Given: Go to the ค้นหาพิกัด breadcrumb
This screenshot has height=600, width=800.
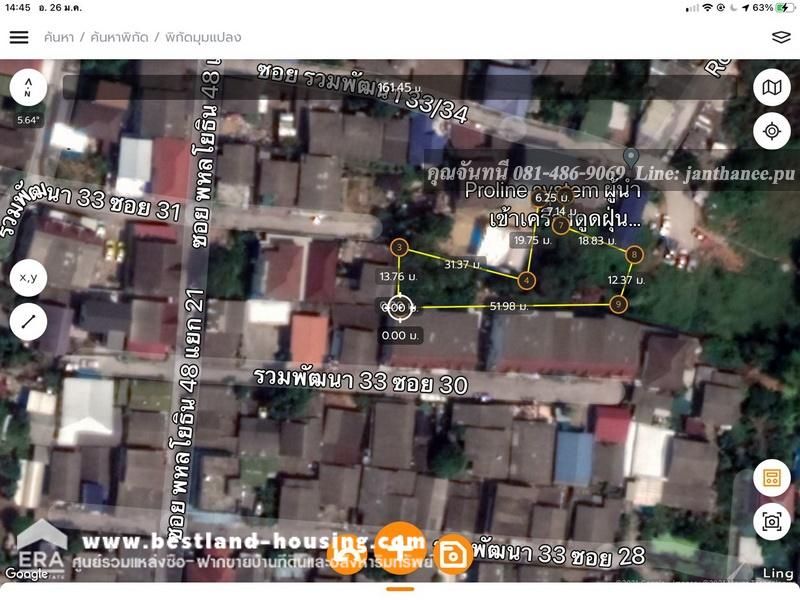Looking at the screenshot, I should click(119, 37).
